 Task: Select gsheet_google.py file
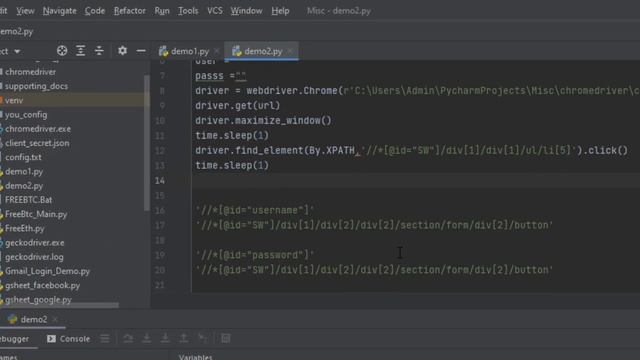pos(38,300)
